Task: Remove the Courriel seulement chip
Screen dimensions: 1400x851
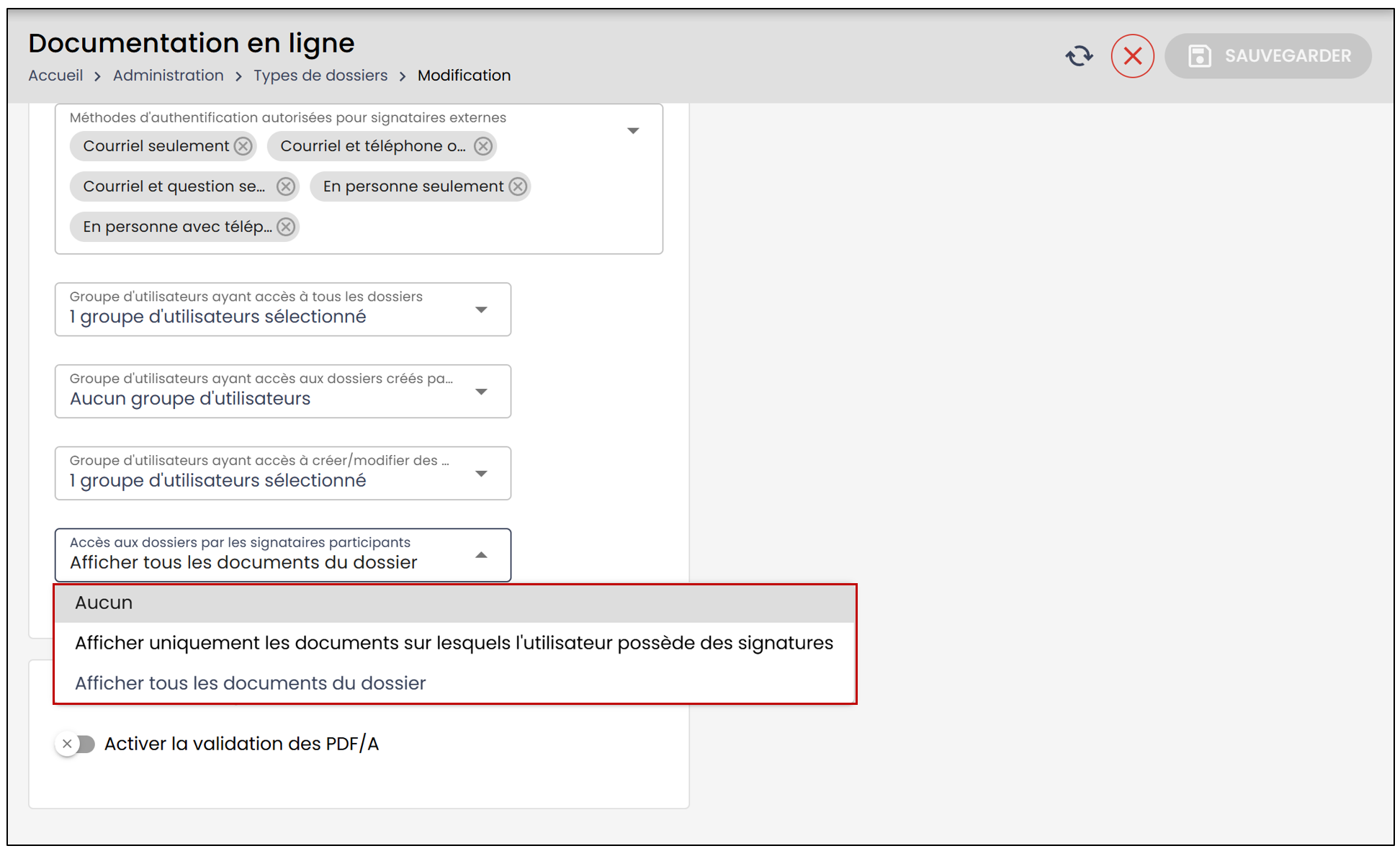Action: tap(243, 146)
